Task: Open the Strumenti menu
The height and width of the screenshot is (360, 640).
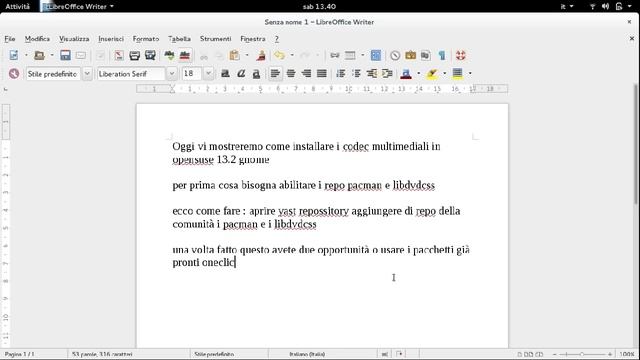Action: (x=216, y=39)
